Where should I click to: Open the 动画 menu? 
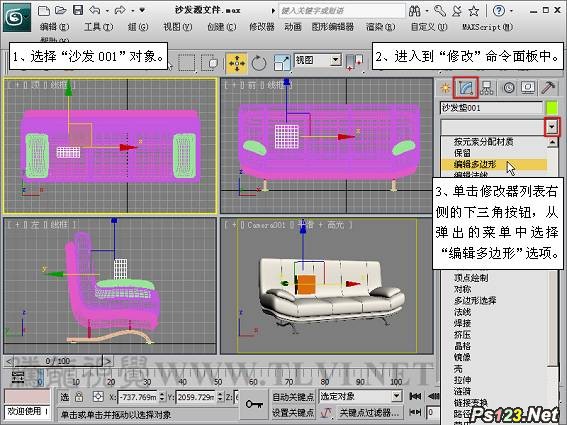[x=293, y=27]
